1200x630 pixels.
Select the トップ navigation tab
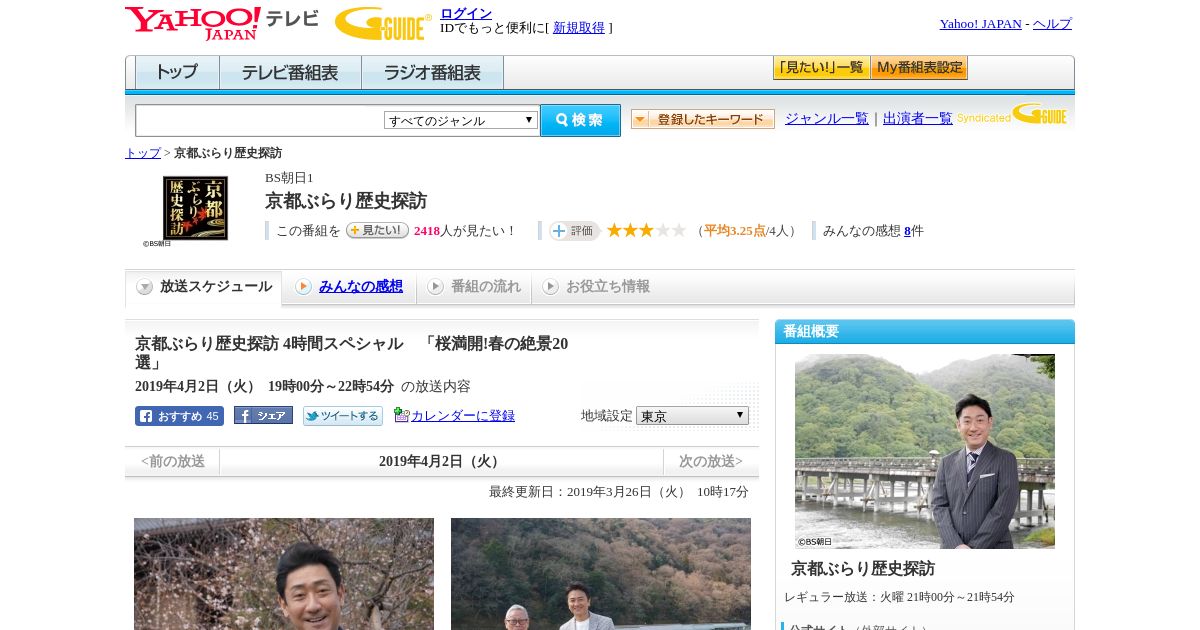tap(177, 73)
